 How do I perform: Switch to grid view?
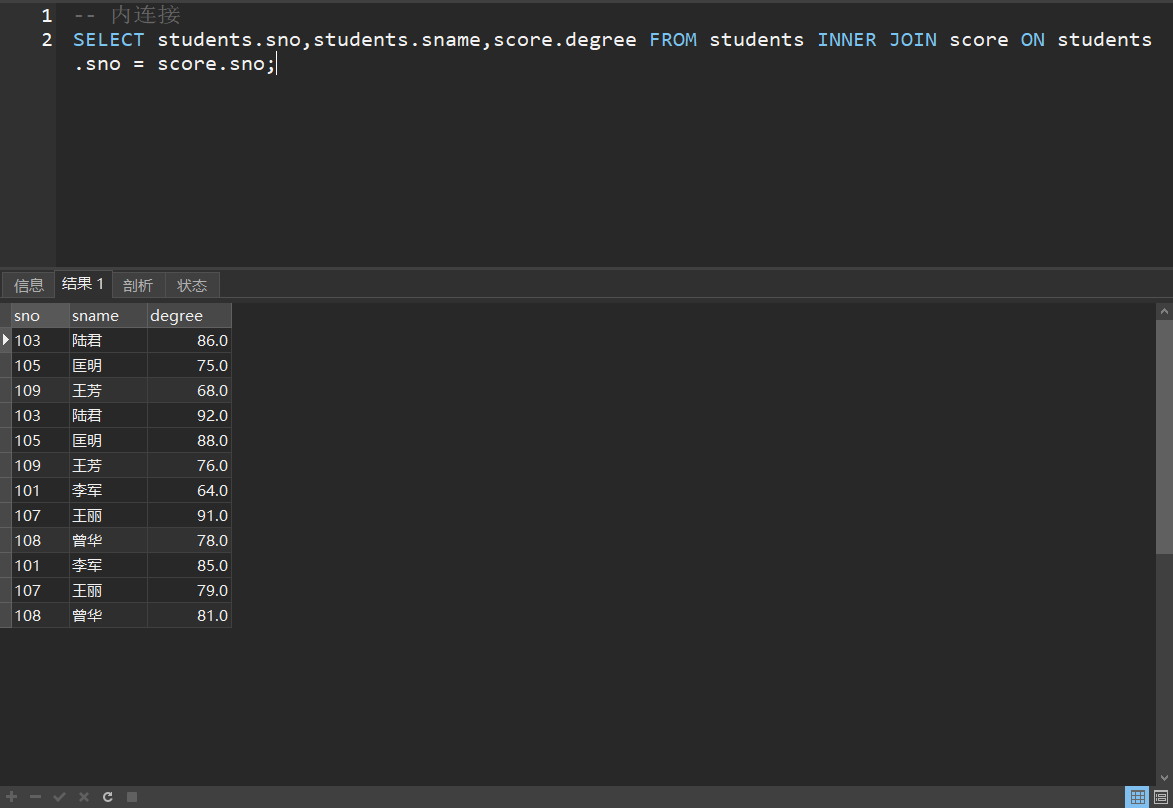(1137, 797)
